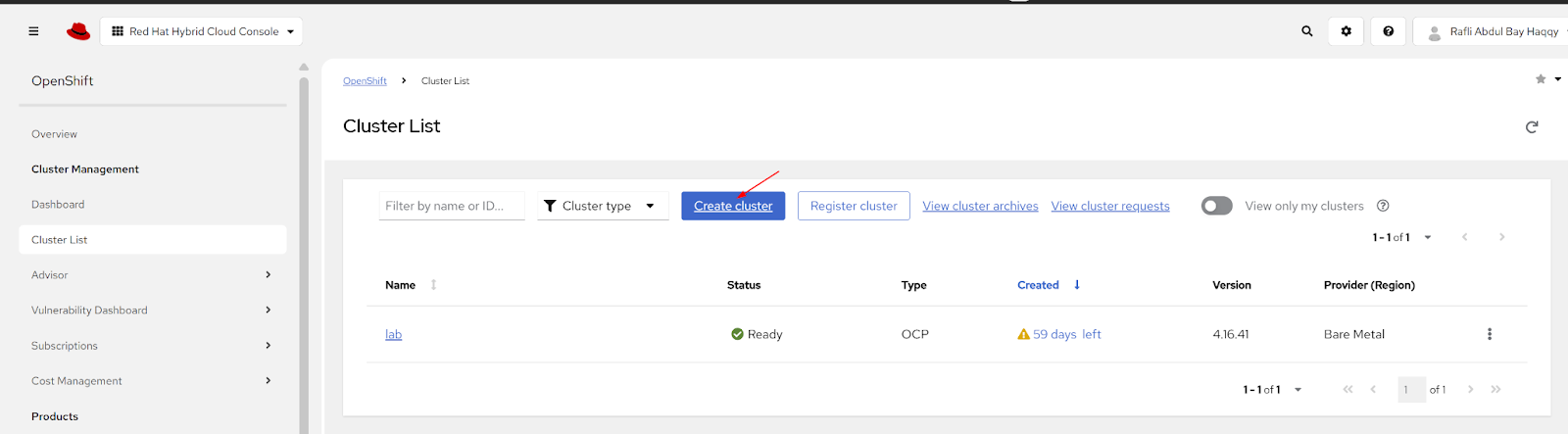Go to next page in bottom pagination

[1470, 390]
